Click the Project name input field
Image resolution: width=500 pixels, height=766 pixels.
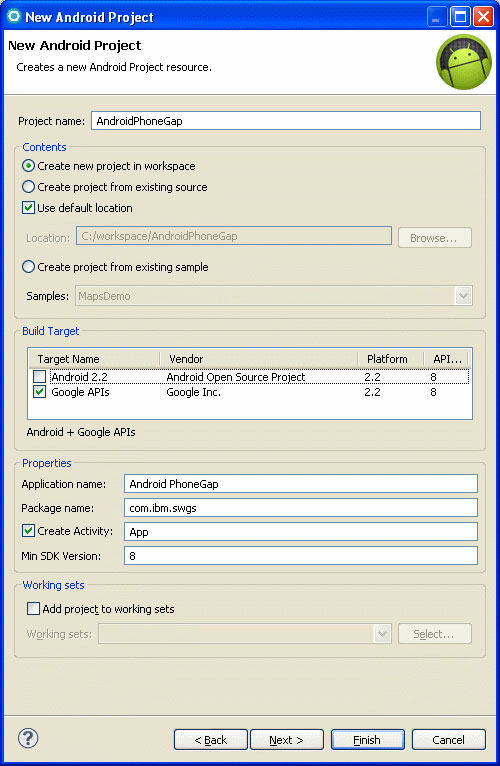point(286,121)
